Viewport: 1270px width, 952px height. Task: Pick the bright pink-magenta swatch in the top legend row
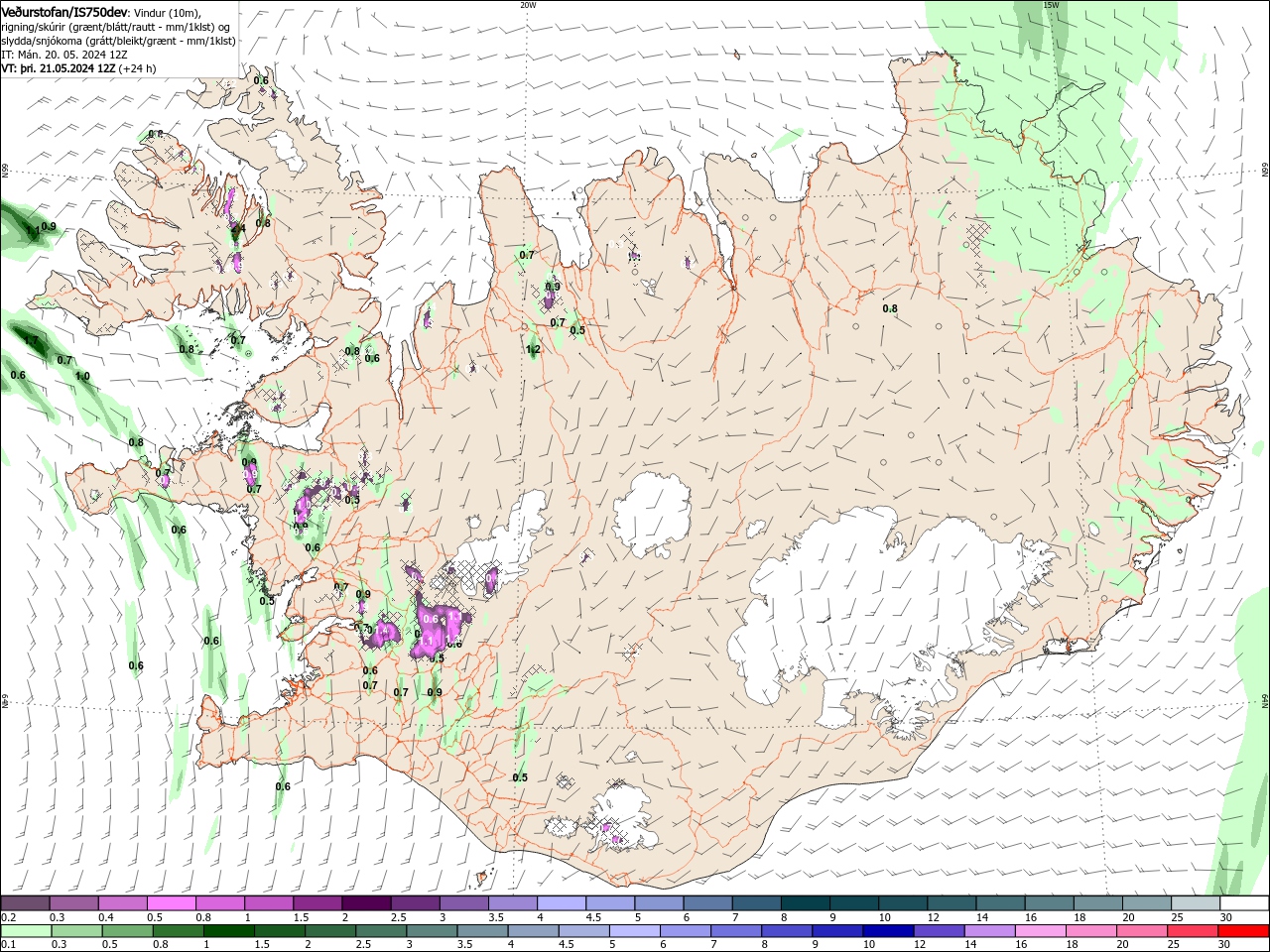(171, 903)
